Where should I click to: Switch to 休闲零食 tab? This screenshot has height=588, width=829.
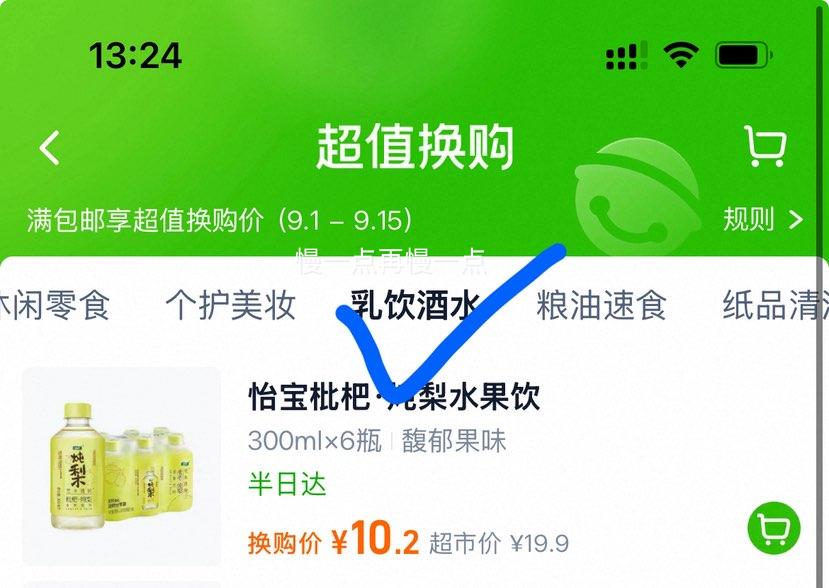(x=54, y=306)
